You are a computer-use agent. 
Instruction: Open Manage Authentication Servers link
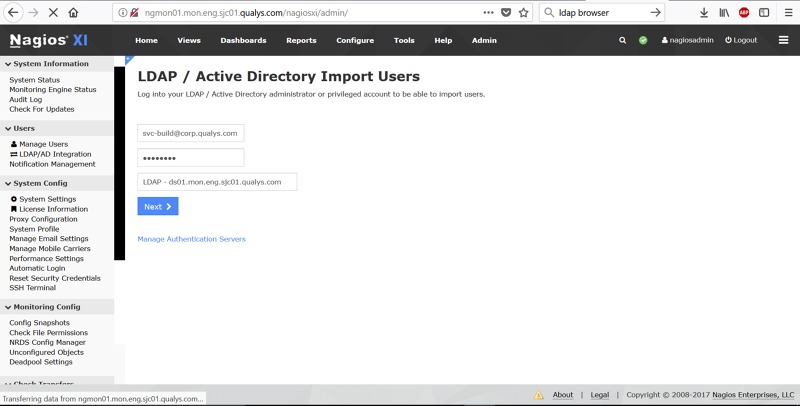(191, 239)
